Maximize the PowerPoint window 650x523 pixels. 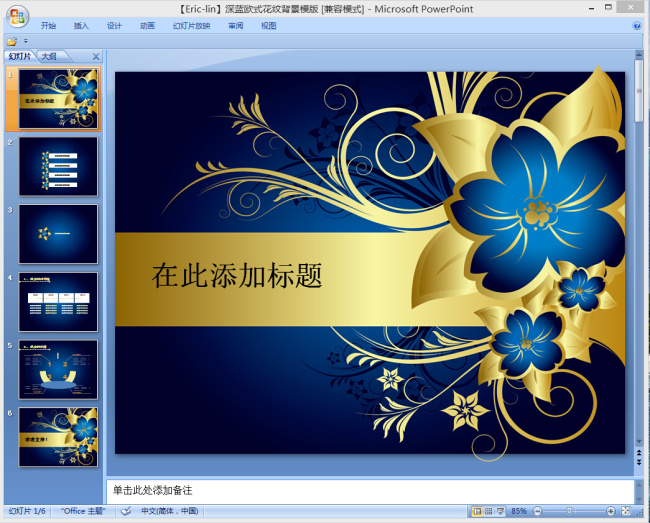click(608, 7)
